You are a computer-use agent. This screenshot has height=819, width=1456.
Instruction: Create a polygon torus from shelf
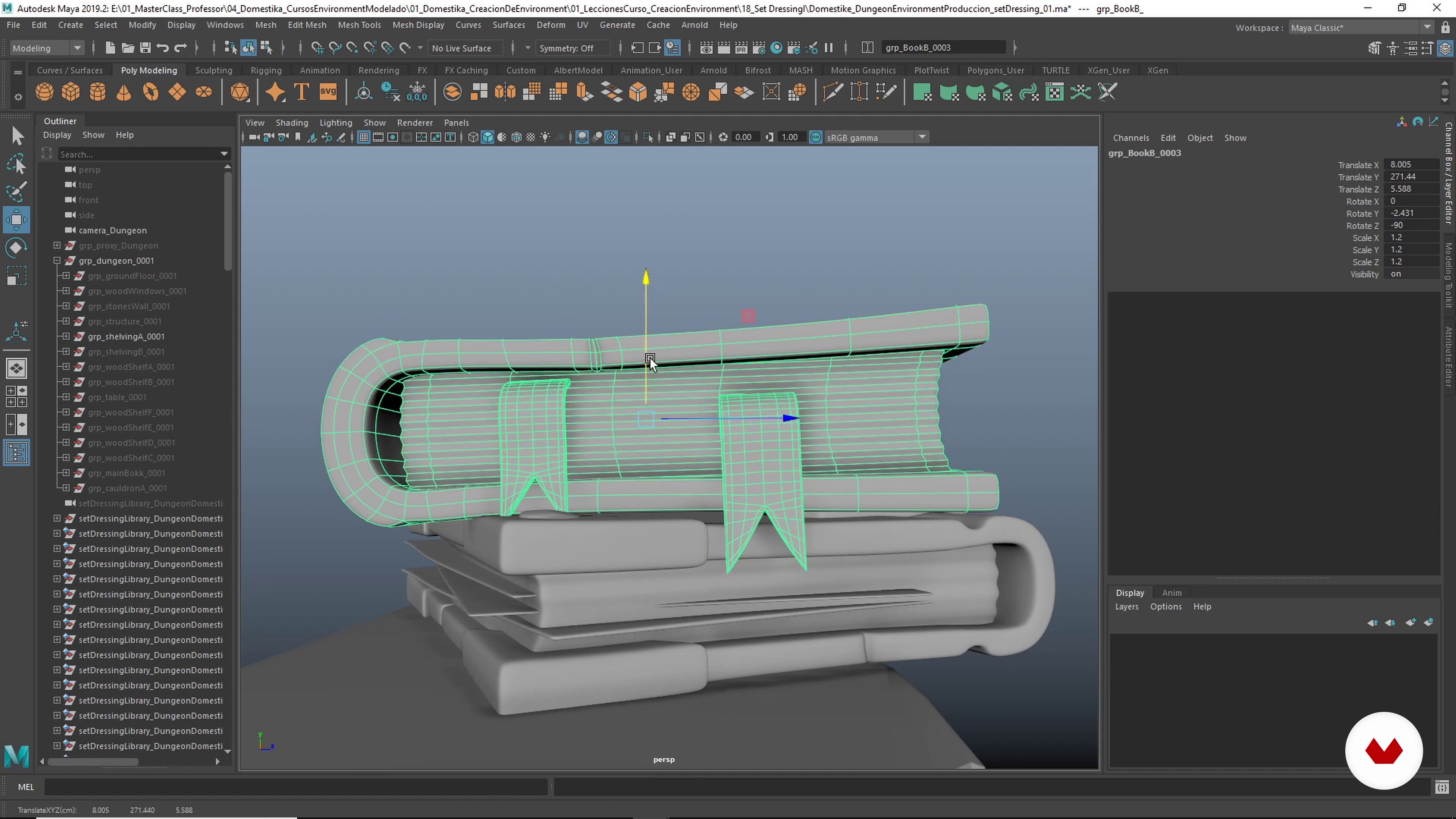pos(151,91)
